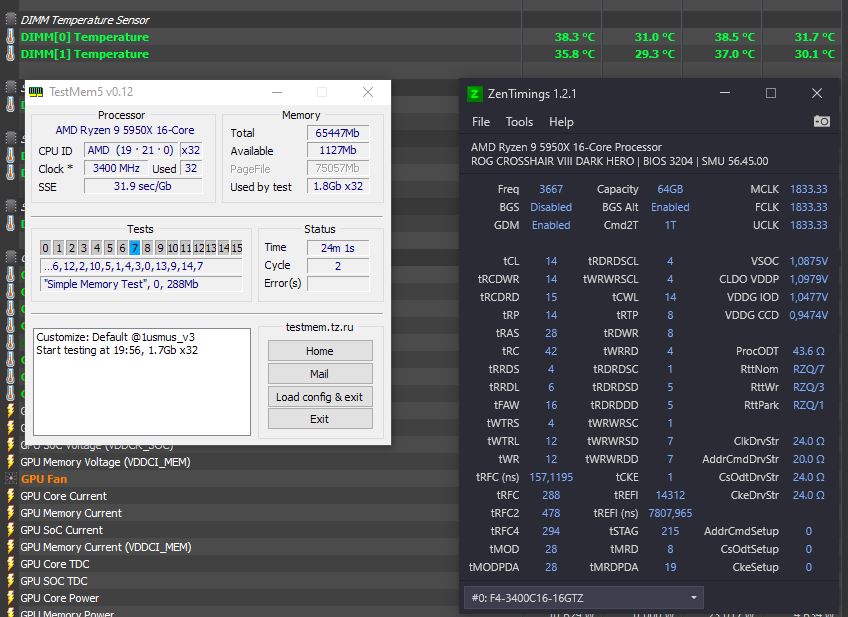Click the tREFI value 14312
This screenshot has height=617, width=848.
(670, 495)
